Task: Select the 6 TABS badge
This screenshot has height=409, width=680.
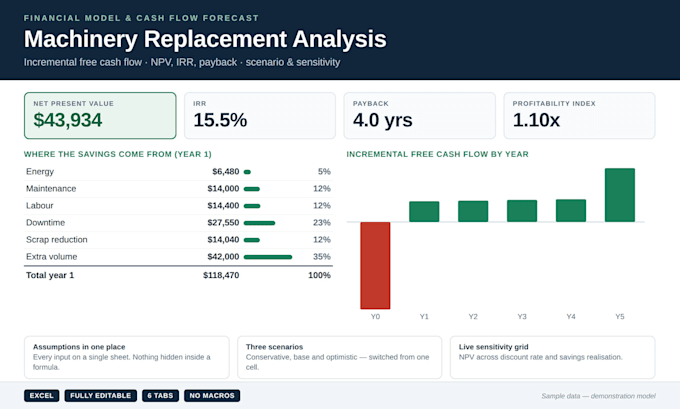Action: pos(160,396)
